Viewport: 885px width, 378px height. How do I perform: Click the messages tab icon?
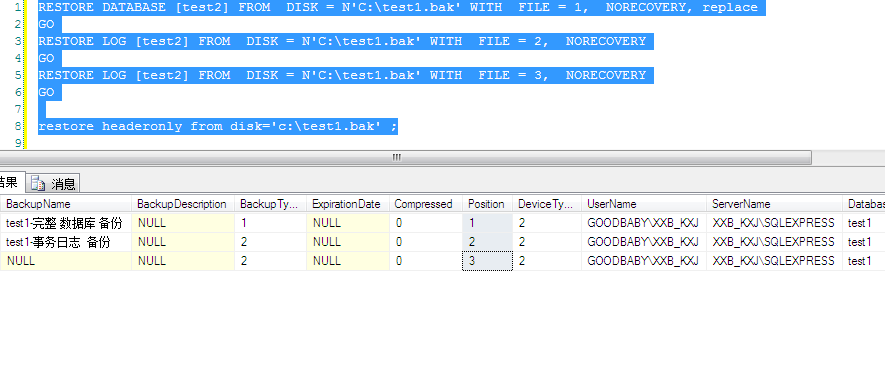point(38,183)
